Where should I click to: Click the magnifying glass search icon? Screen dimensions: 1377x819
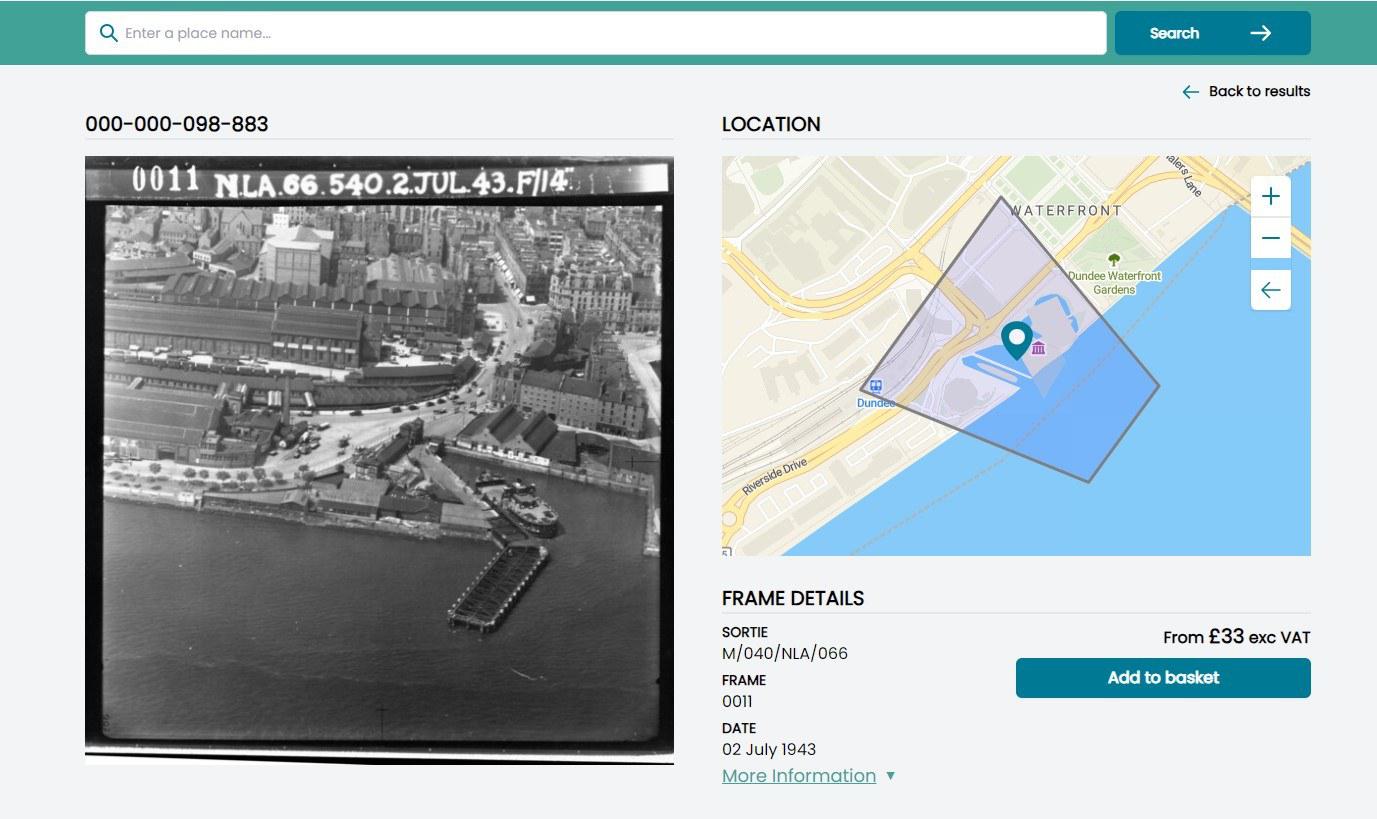(x=108, y=33)
